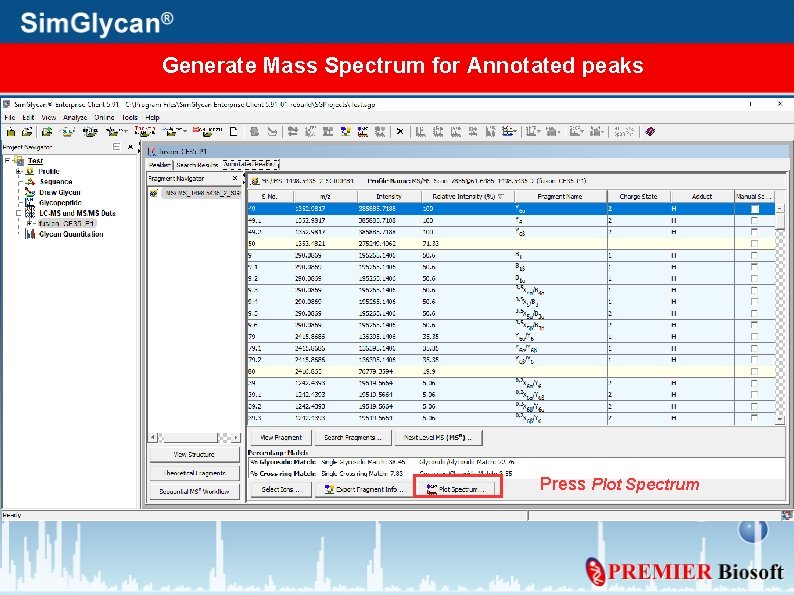The width and height of the screenshot is (794, 595).
Task: Click the black X delete toolbar icon
Action: click(400, 132)
